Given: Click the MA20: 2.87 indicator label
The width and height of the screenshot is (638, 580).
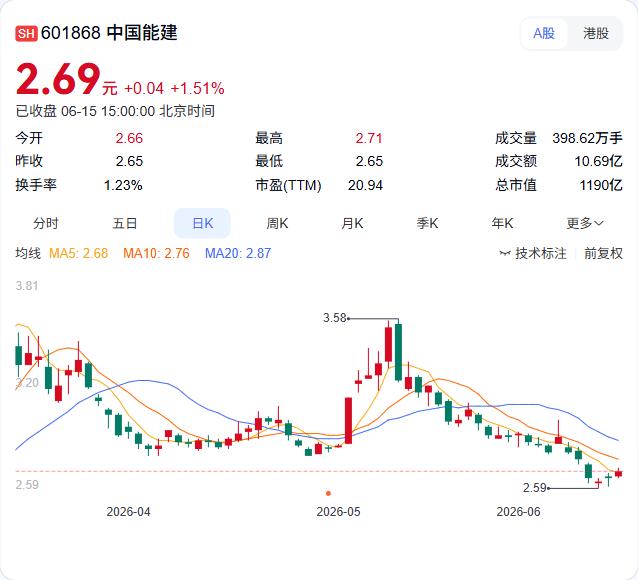Looking at the screenshot, I should pyautogui.click(x=238, y=253).
